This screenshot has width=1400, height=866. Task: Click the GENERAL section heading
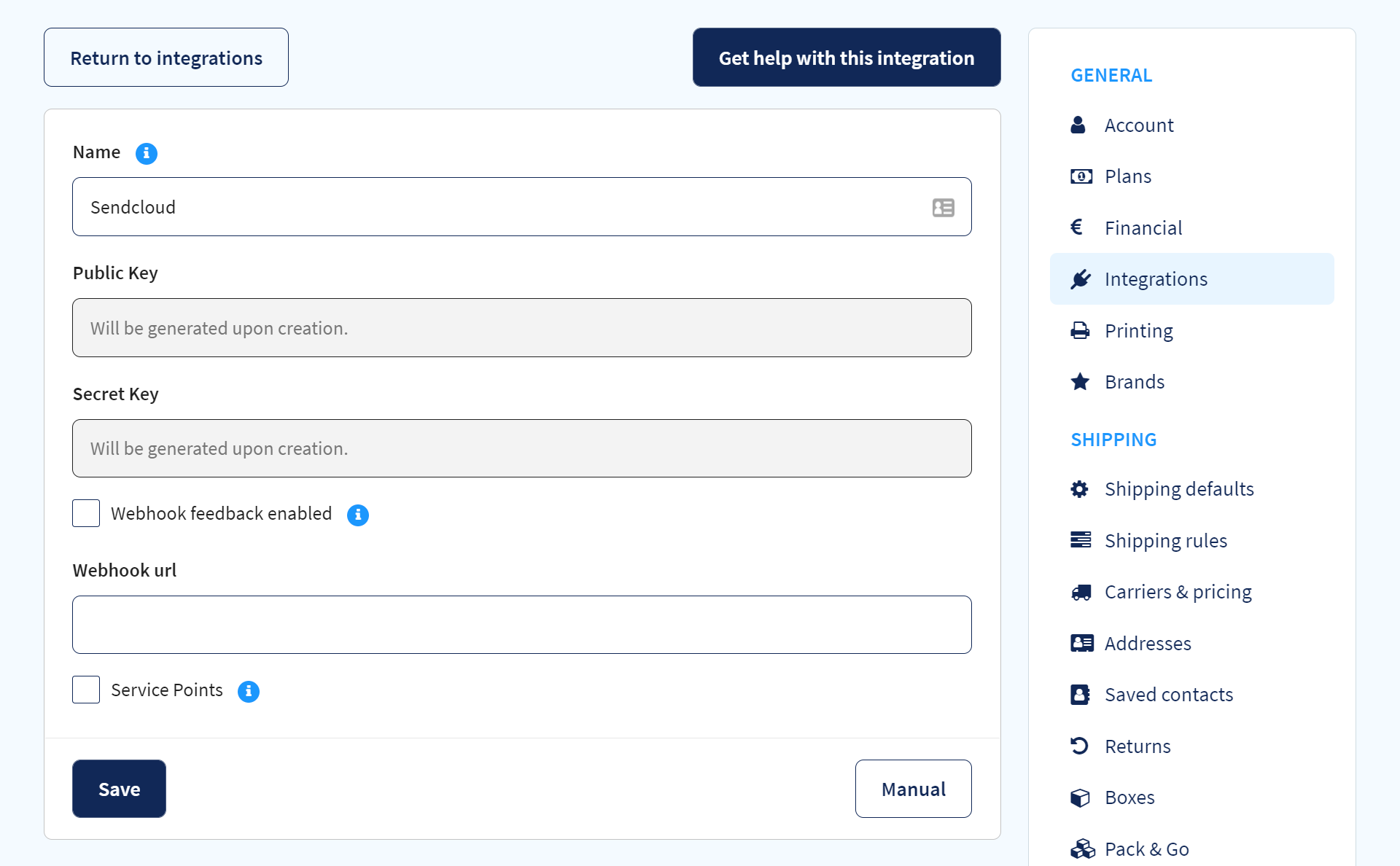[x=1111, y=75]
